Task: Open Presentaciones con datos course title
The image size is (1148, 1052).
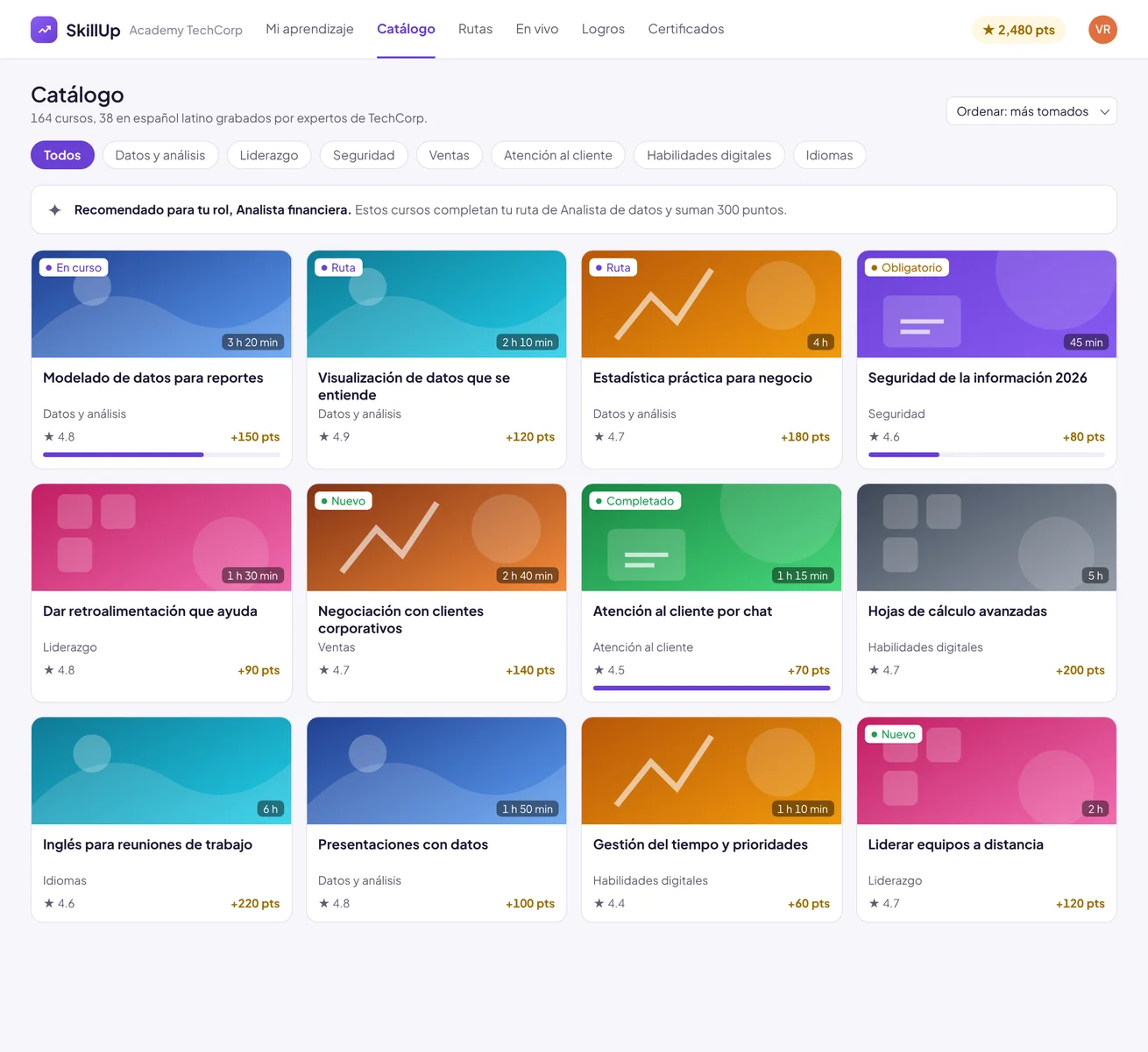Action: pyautogui.click(x=403, y=844)
